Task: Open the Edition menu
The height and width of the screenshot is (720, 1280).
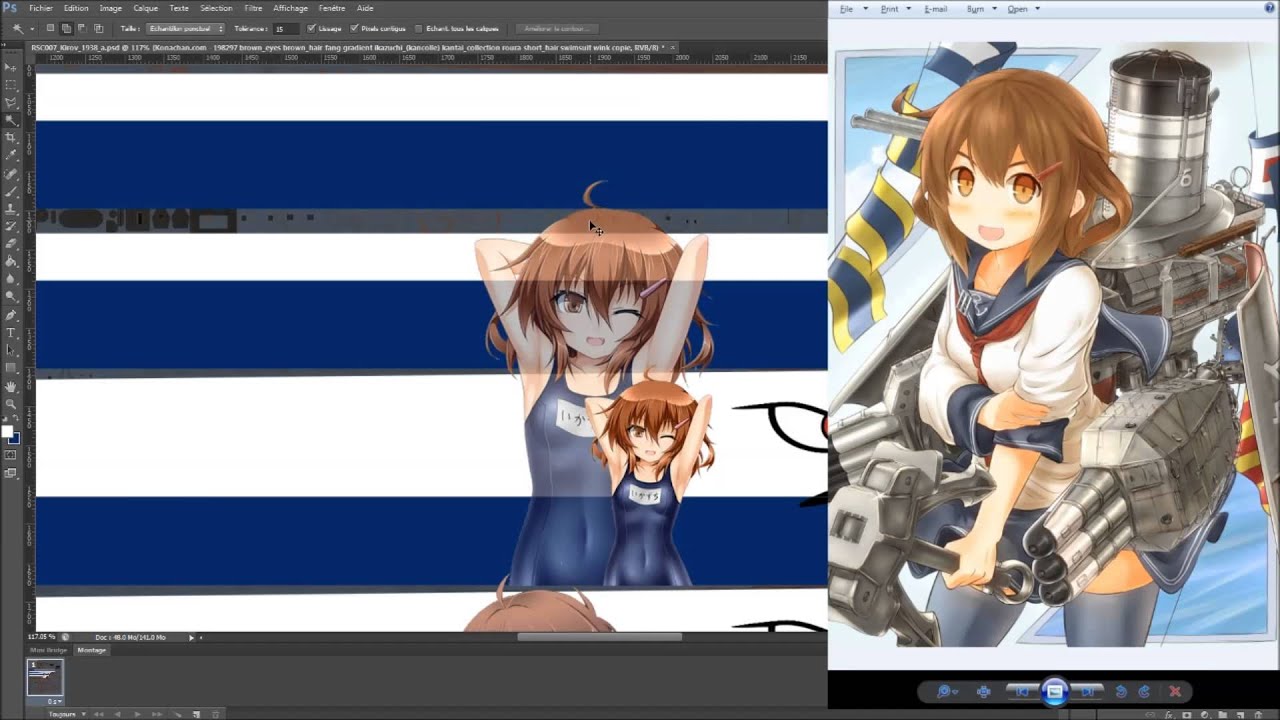Action: click(76, 8)
